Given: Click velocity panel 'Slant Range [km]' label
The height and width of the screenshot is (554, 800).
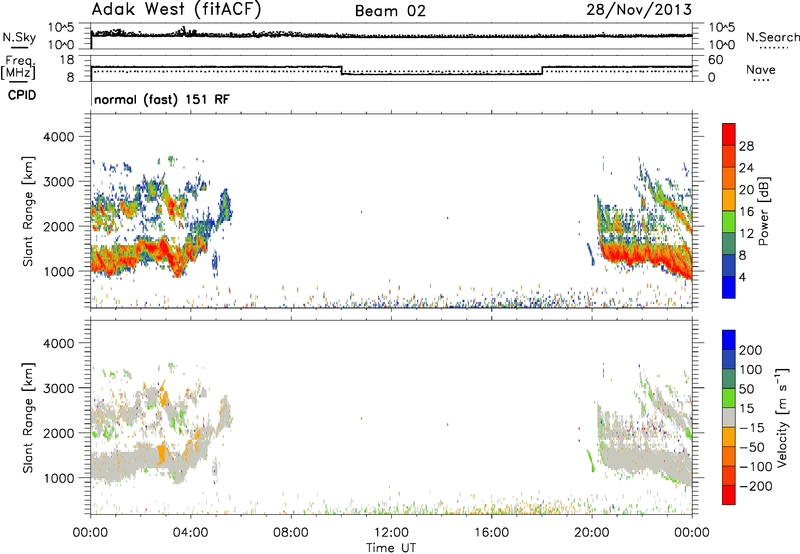Looking at the screenshot, I should [x=28, y=417].
